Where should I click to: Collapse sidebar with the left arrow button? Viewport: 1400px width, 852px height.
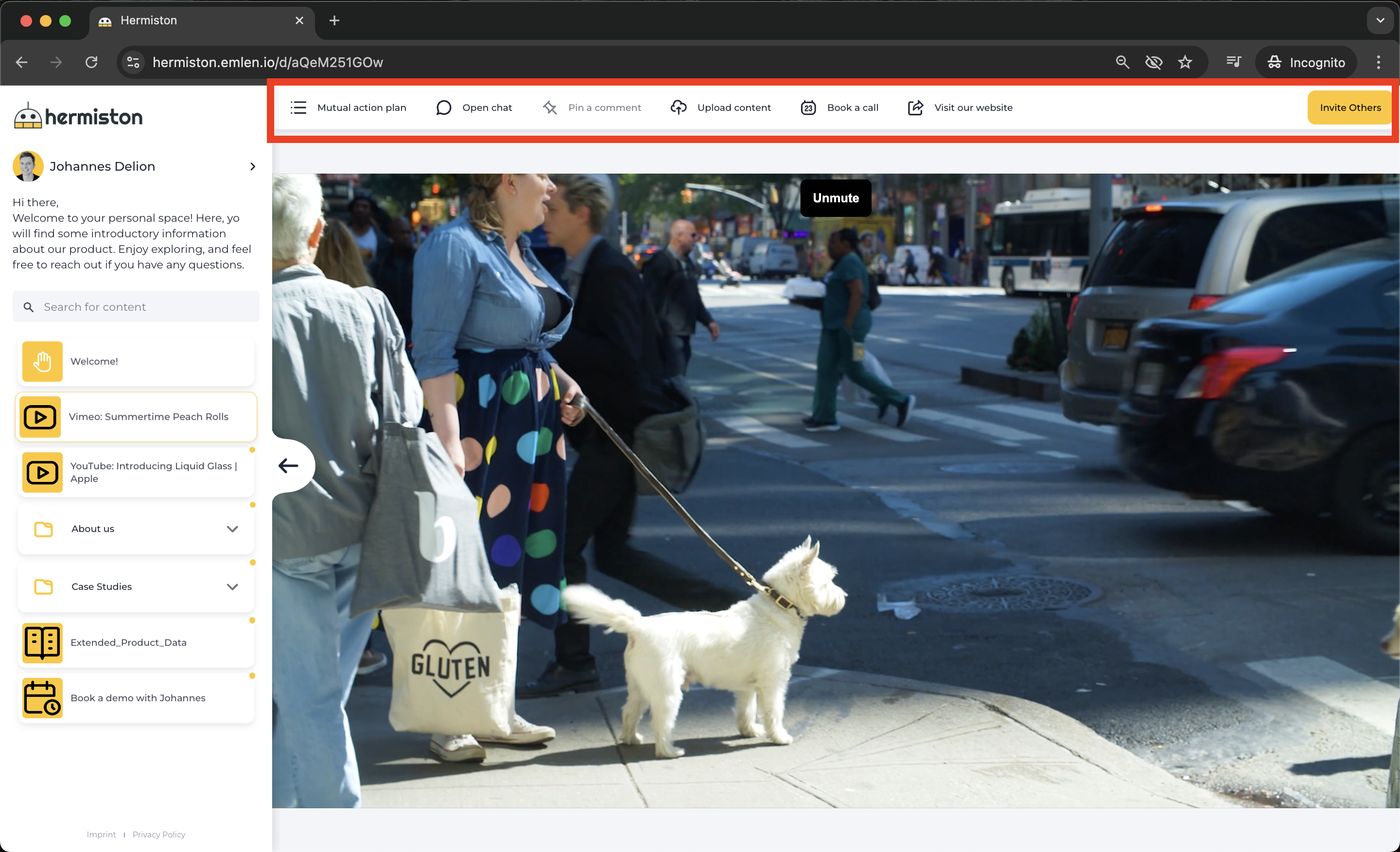(x=289, y=465)
